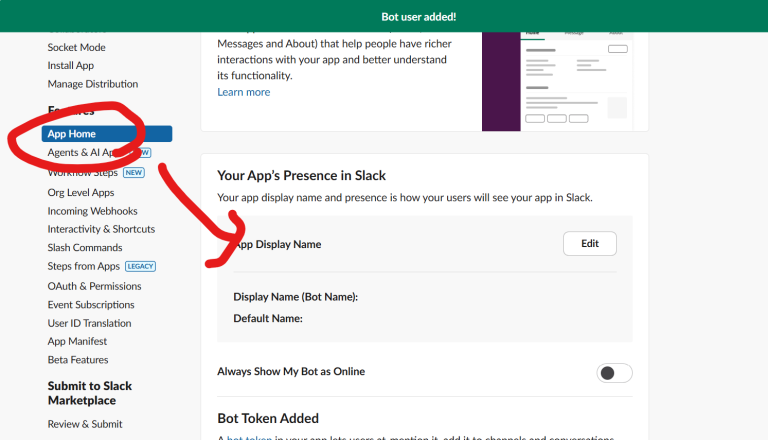Image resolution: width=768 pixels, height=440 pixels.
Task: Go to Interactivity & Shortcuts
Action: 101,229
